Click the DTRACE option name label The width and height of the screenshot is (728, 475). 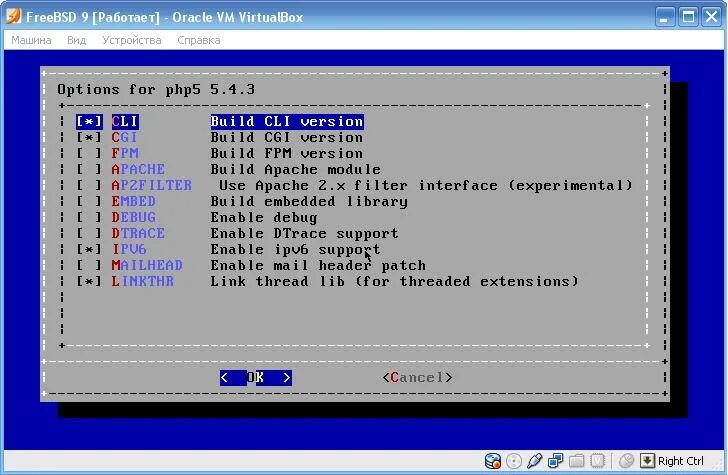(x=138, y=233)
